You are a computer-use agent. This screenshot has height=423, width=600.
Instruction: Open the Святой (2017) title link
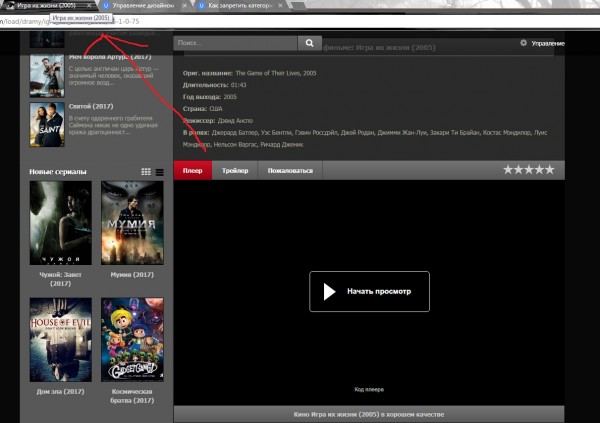[x=91, y=106]
